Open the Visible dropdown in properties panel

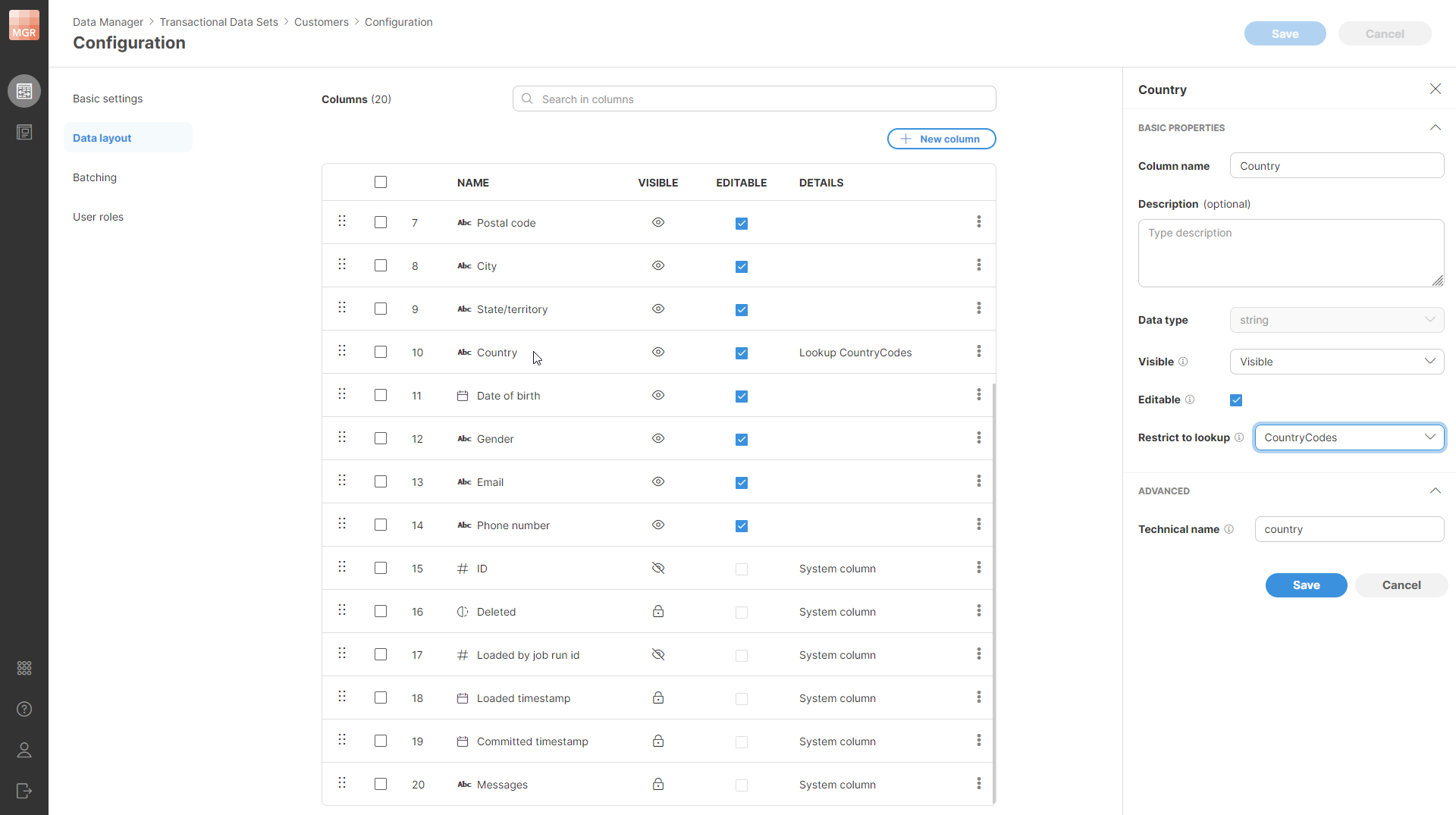[1336, 362]
